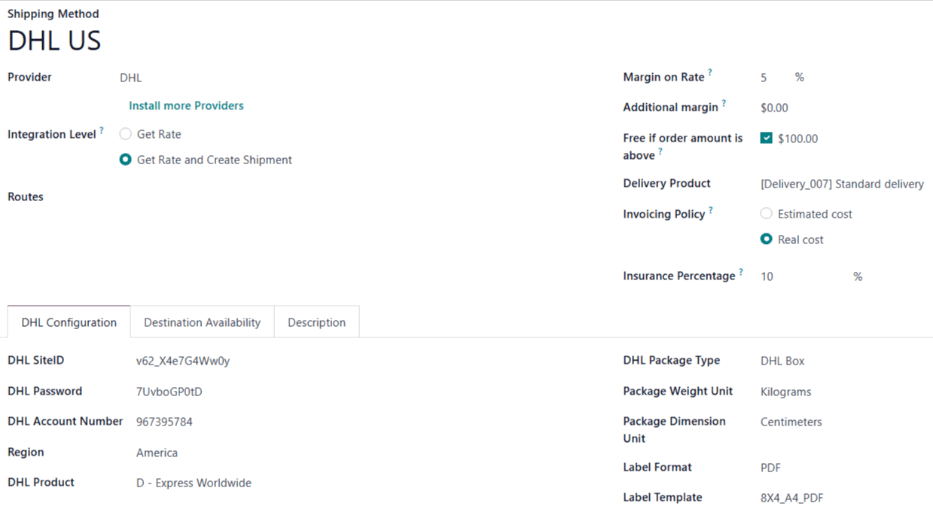Click the Additional margin help question mark
The height and width of the screenshot is (524, 933).
point(724,103)
